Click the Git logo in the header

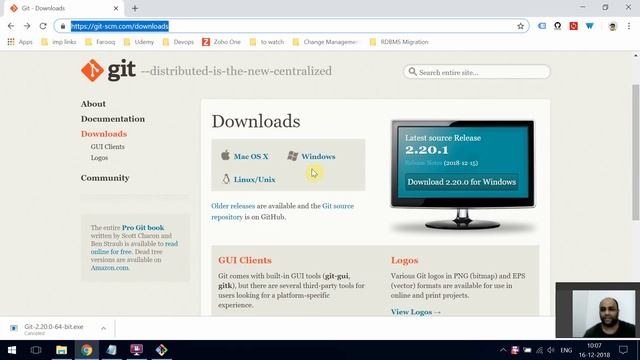(x=108, y=70)
